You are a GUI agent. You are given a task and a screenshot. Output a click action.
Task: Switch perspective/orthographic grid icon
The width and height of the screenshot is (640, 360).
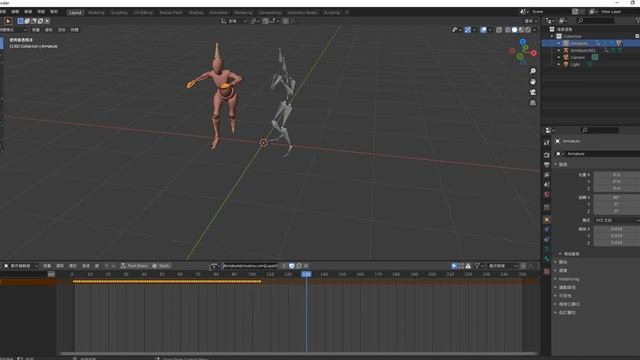coord(533,103)
